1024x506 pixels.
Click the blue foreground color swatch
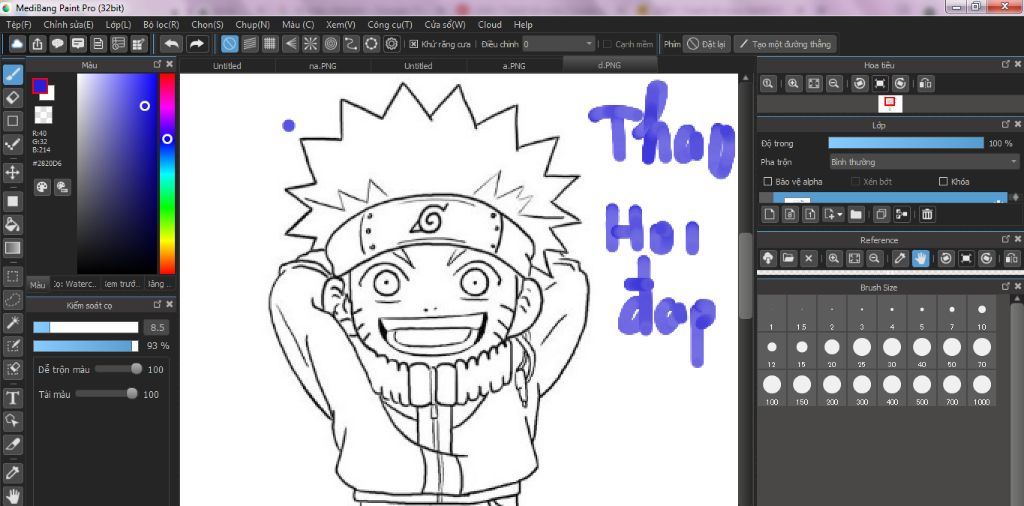[x=40, y=86]
